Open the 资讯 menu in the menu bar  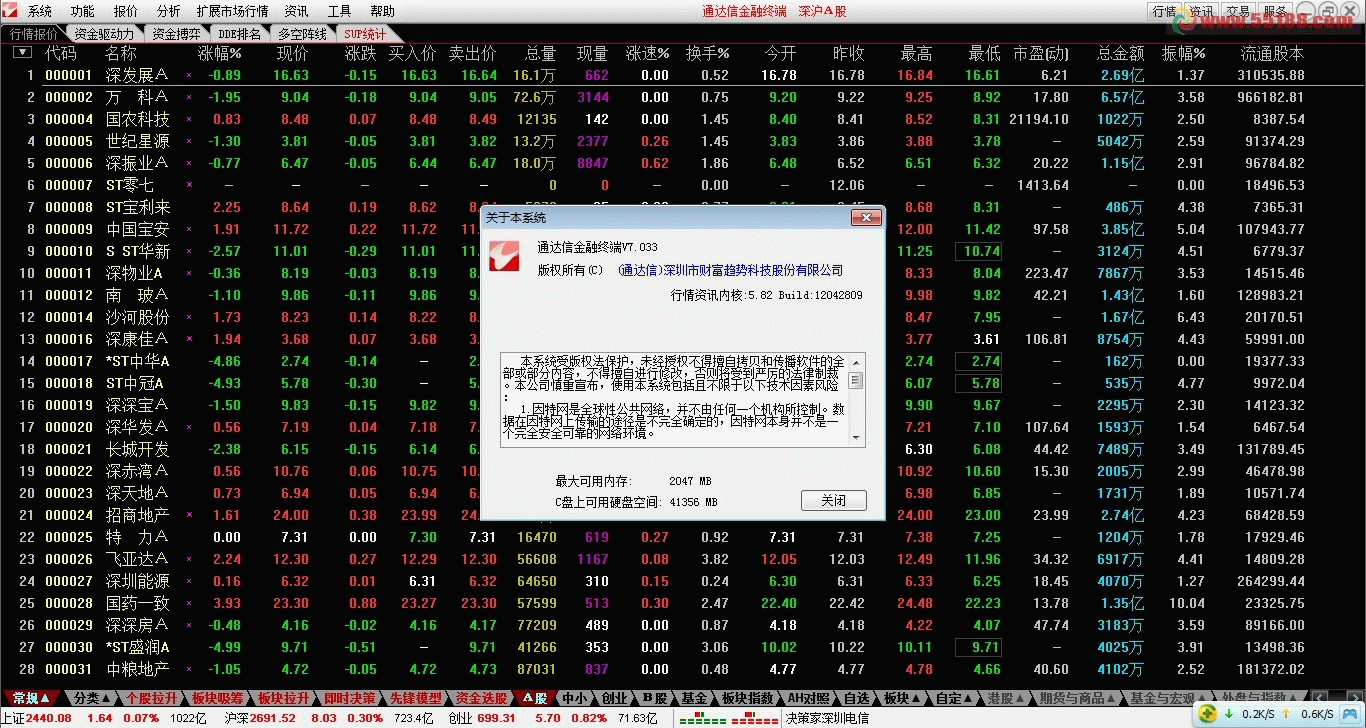click(296, 11)
